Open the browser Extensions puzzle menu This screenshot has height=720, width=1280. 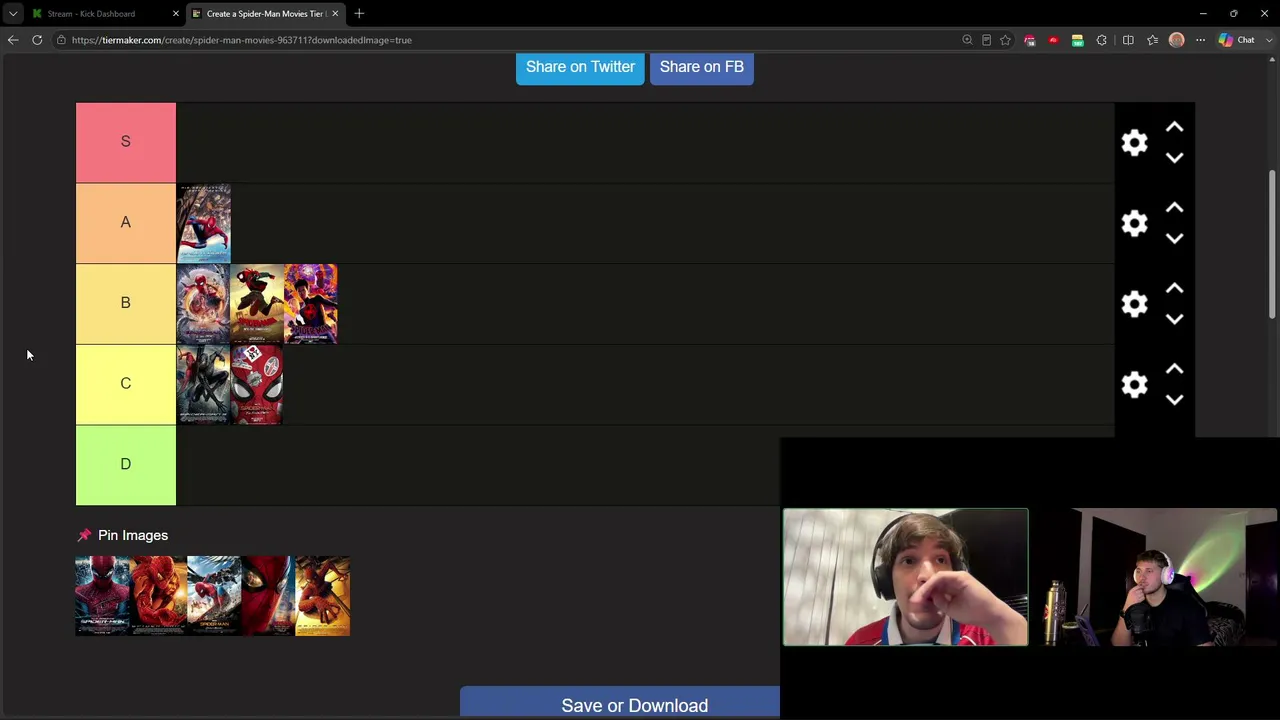[1102, 40]
